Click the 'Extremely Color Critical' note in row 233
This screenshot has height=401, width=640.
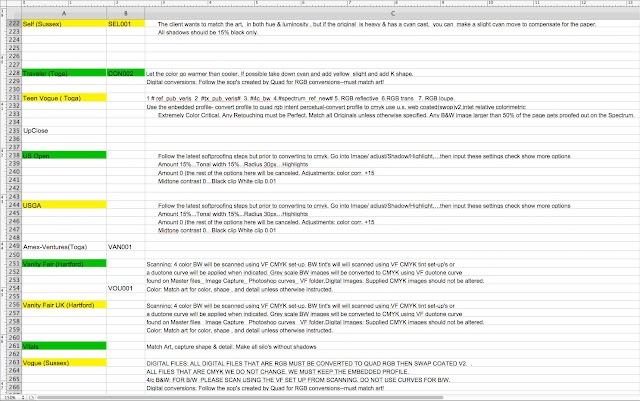click(x=392, y=115)
